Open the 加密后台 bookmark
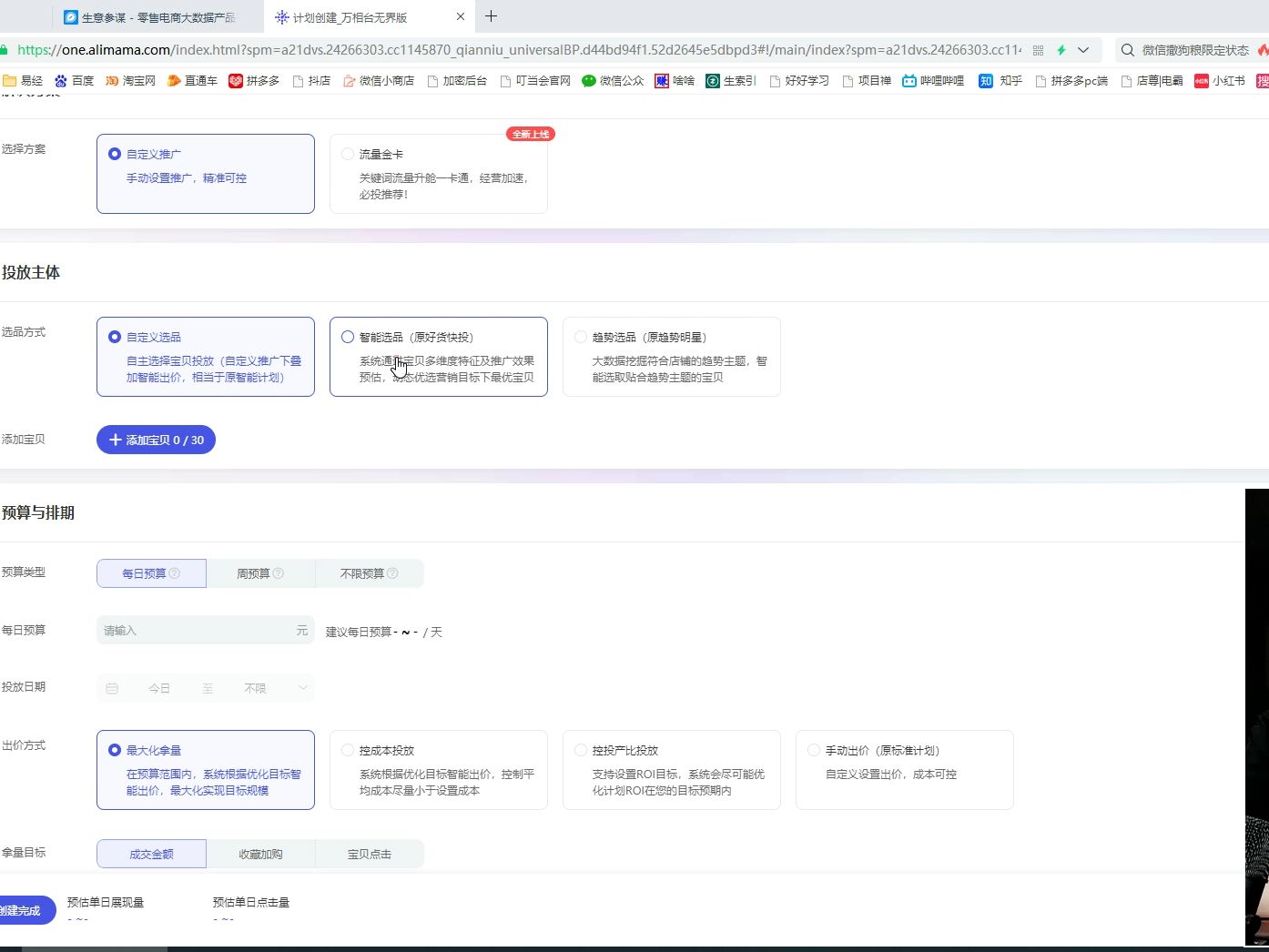The width and height of the screenshot is (1269, 952). pos(456,81)
